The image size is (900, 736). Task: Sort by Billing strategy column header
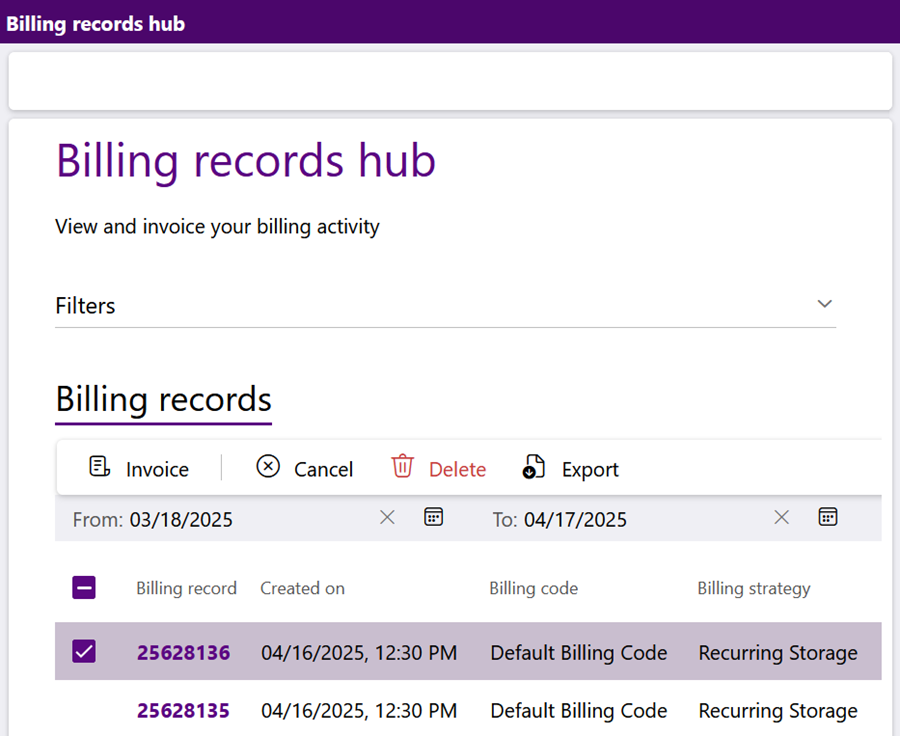tap(754, 588)
